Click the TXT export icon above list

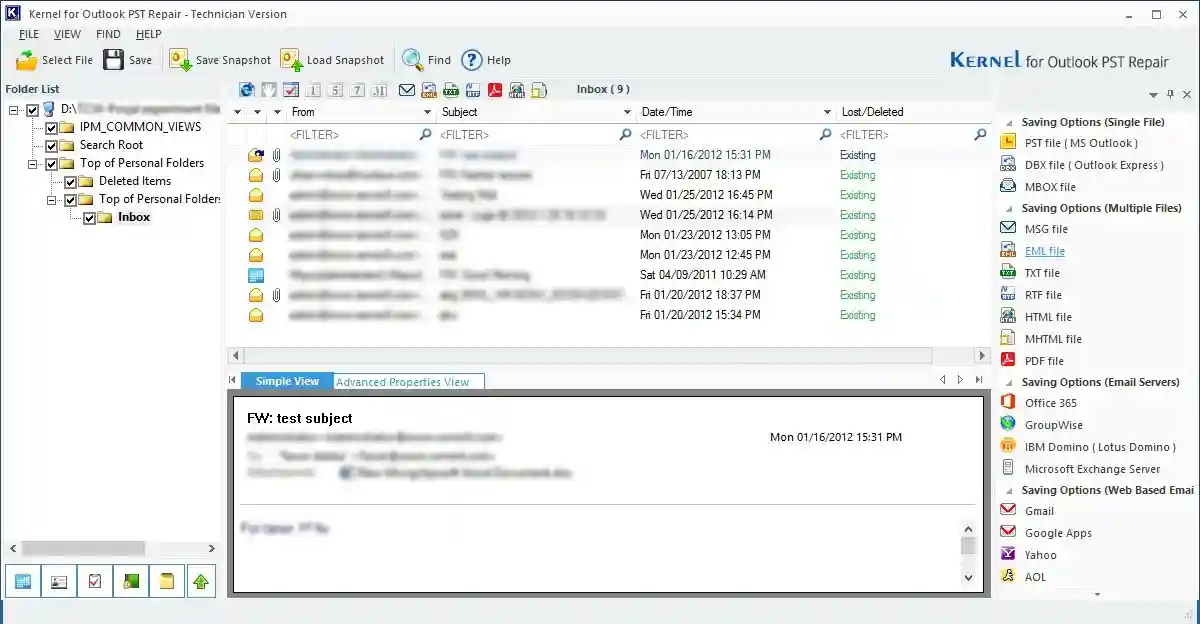451,90
